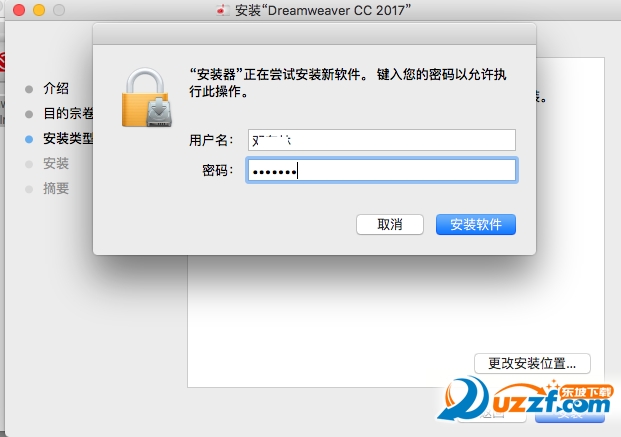The width and height of the screenshot is (621, 437).
Task: Click the 取消 cancel button
Action: (x=390, y=225)
